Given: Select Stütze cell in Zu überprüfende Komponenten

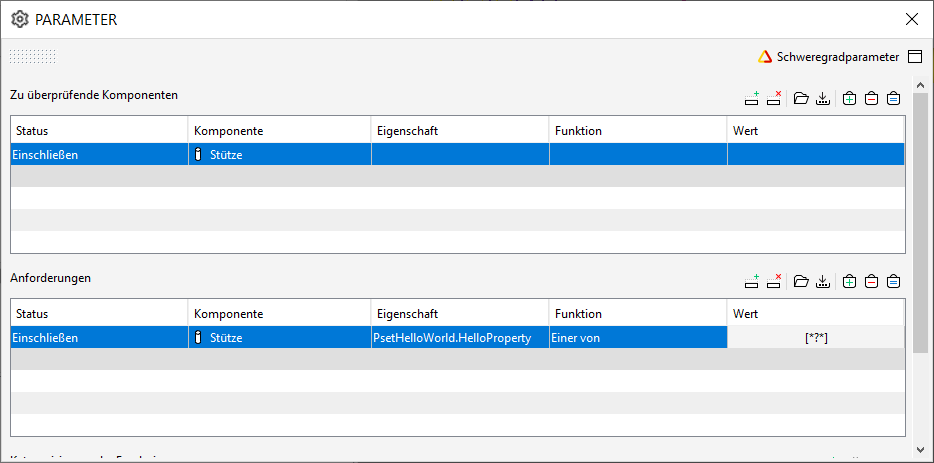Looking at the screenshot, I should (x=280, y=155).
